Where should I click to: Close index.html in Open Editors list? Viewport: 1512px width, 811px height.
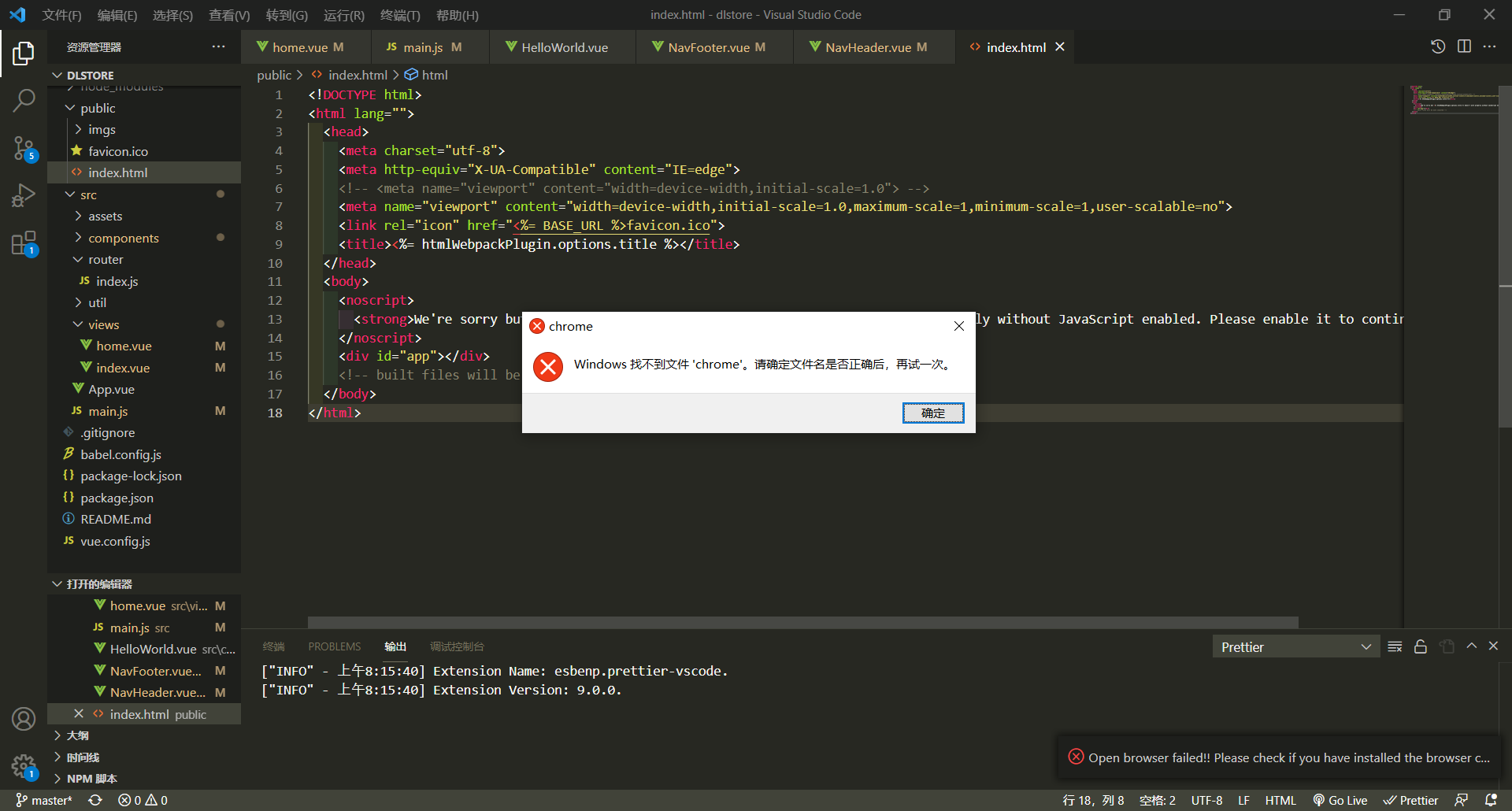(x=79, y=714)
